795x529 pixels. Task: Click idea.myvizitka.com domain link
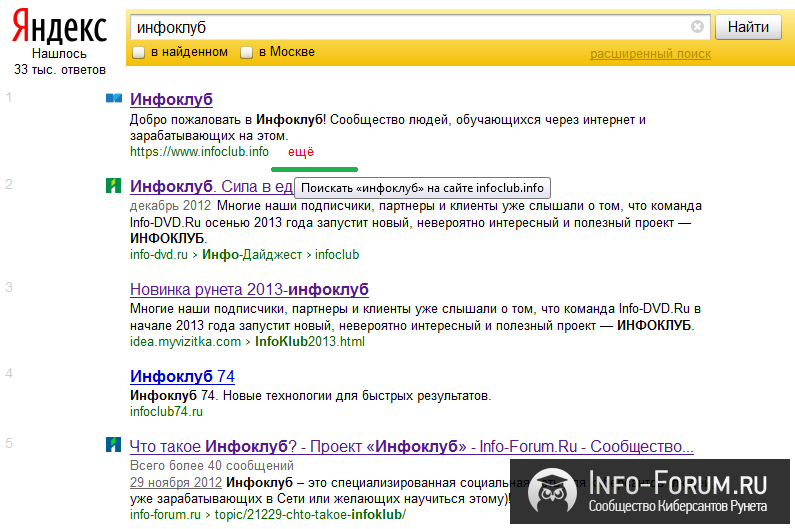point(186,342)
